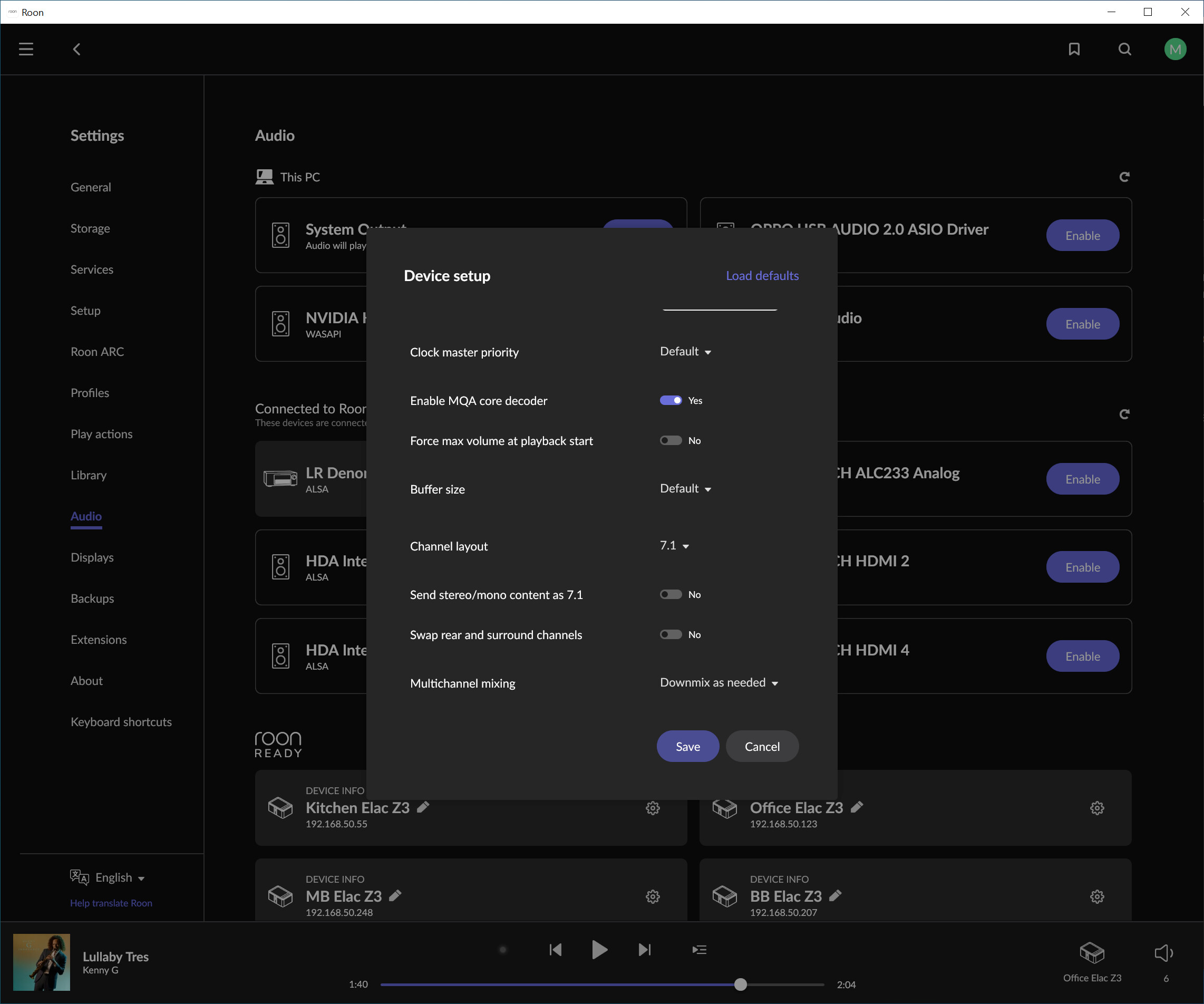Open settings gear for Kitchen Elac Z3
This screenshot has width=1204, height=1004.
[653, 808]
